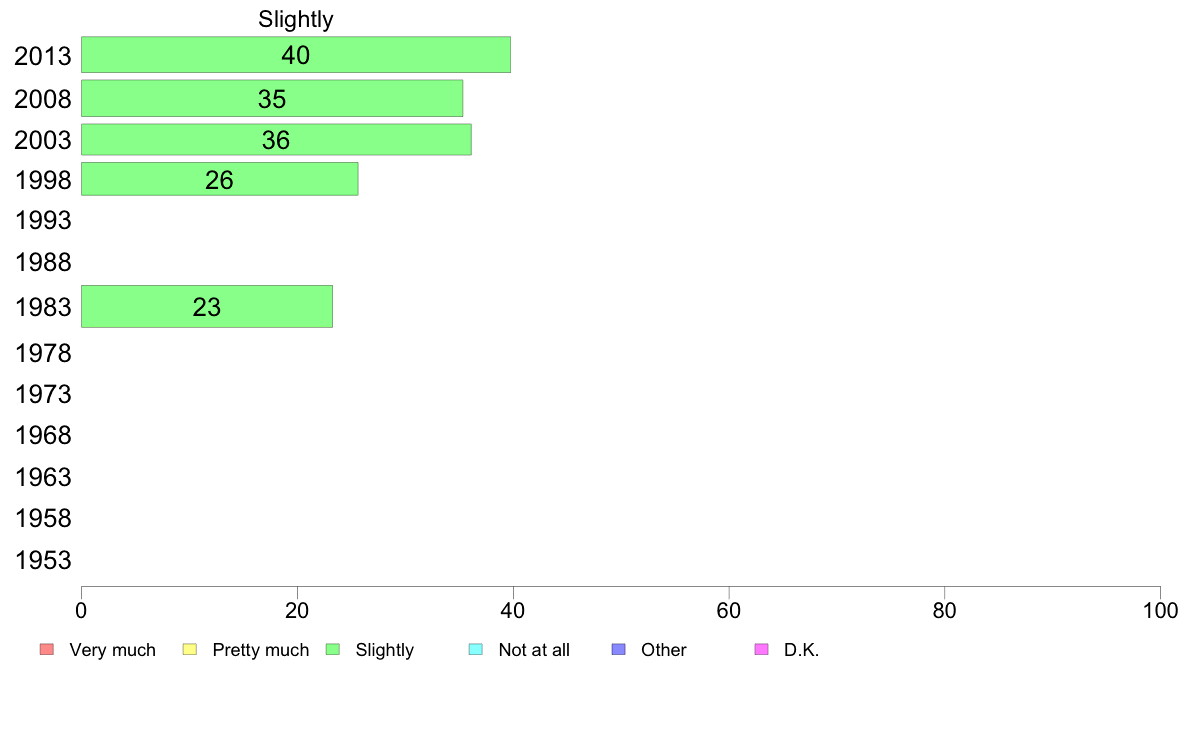
Task: Click the 60 tick on x-axis
Action: 728,611
